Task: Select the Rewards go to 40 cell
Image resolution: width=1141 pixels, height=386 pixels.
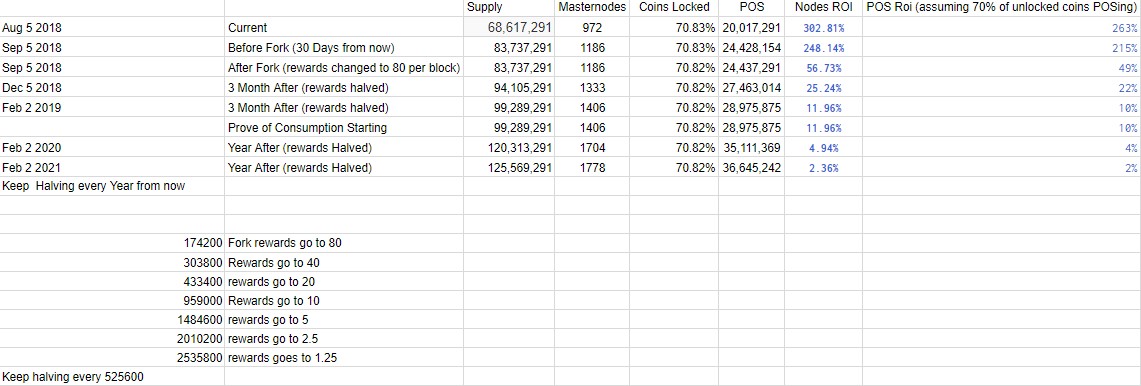Action: coord(344,262)
